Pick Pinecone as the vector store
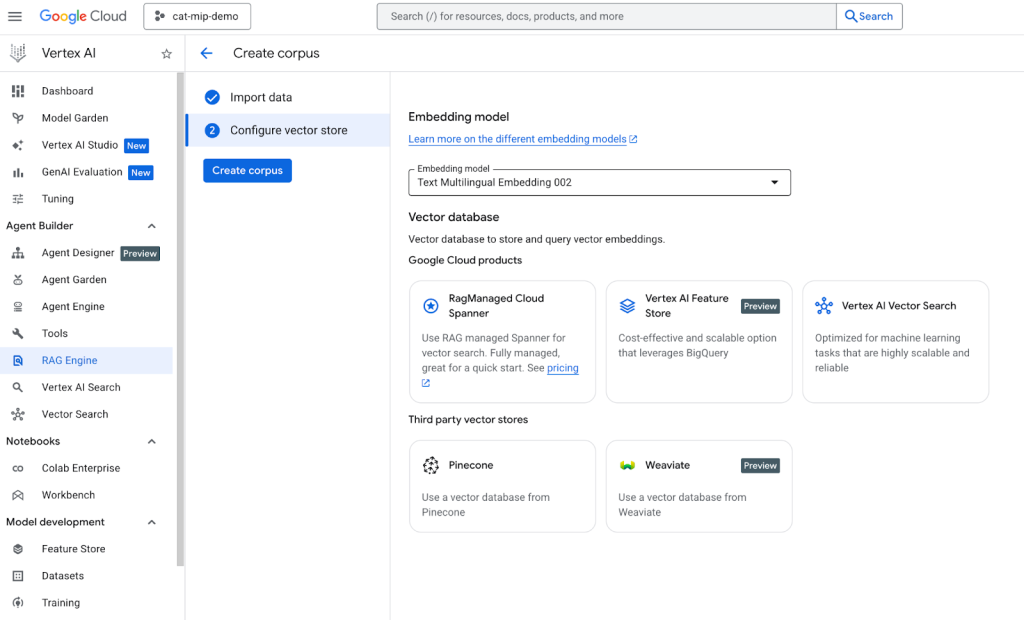Image resolution: width=1024 pixels, height=620 pixels. pos(502,486)
